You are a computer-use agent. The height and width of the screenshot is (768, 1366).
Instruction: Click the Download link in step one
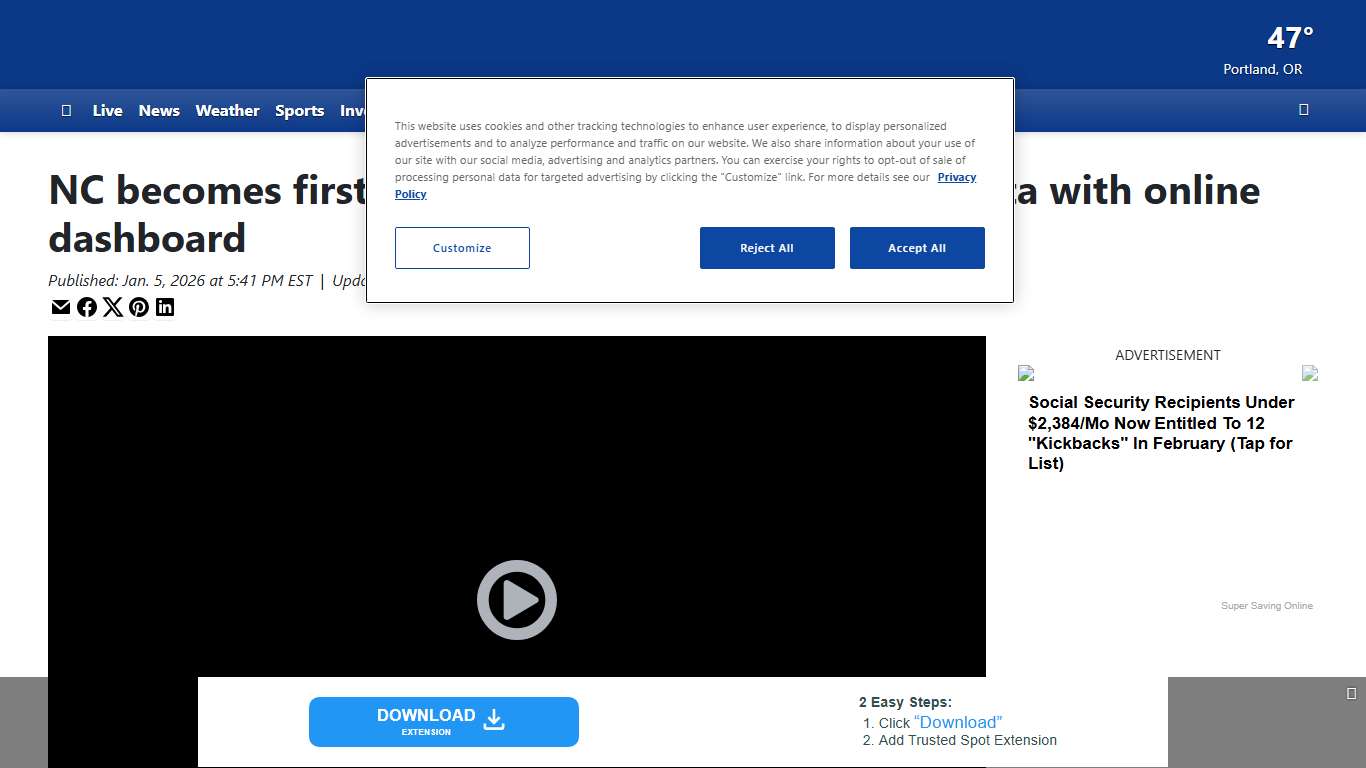958,722
